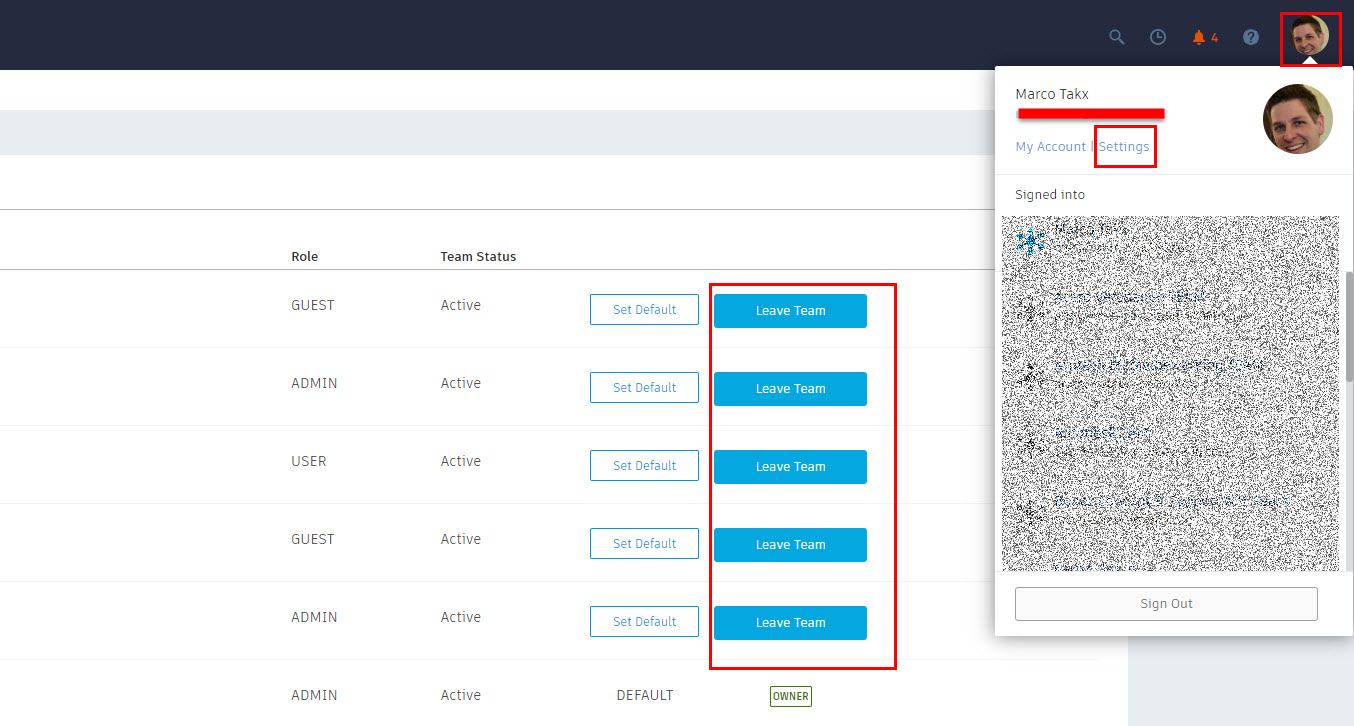
Task: Click the circular profile photo in the dropdown
Action: tap(1297, 118)
